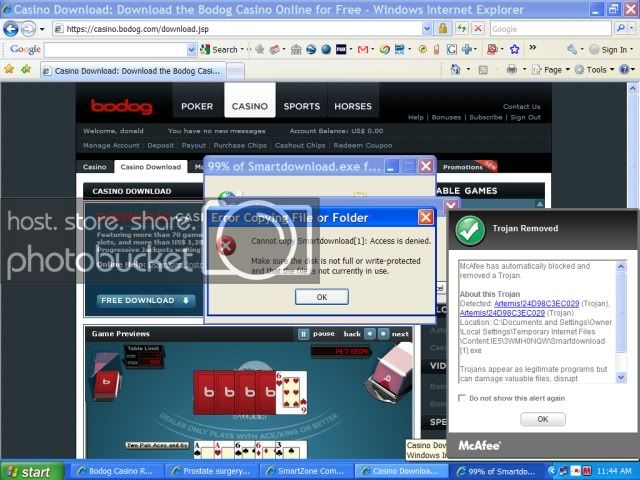The image size is (640, 480).
Task: Click the McAfee tray icon
Action: (x=587, y=471)
